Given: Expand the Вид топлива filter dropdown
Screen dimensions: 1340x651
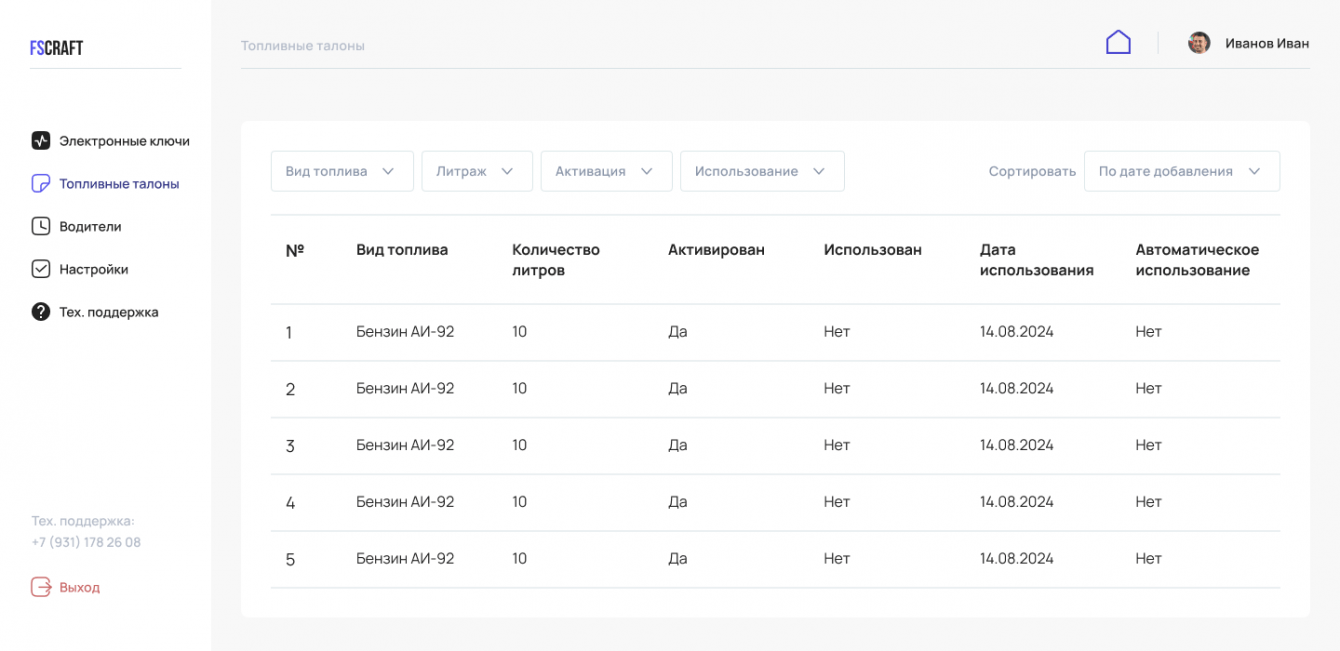Looking at the screenshot, I should click(x=341, y=171).
